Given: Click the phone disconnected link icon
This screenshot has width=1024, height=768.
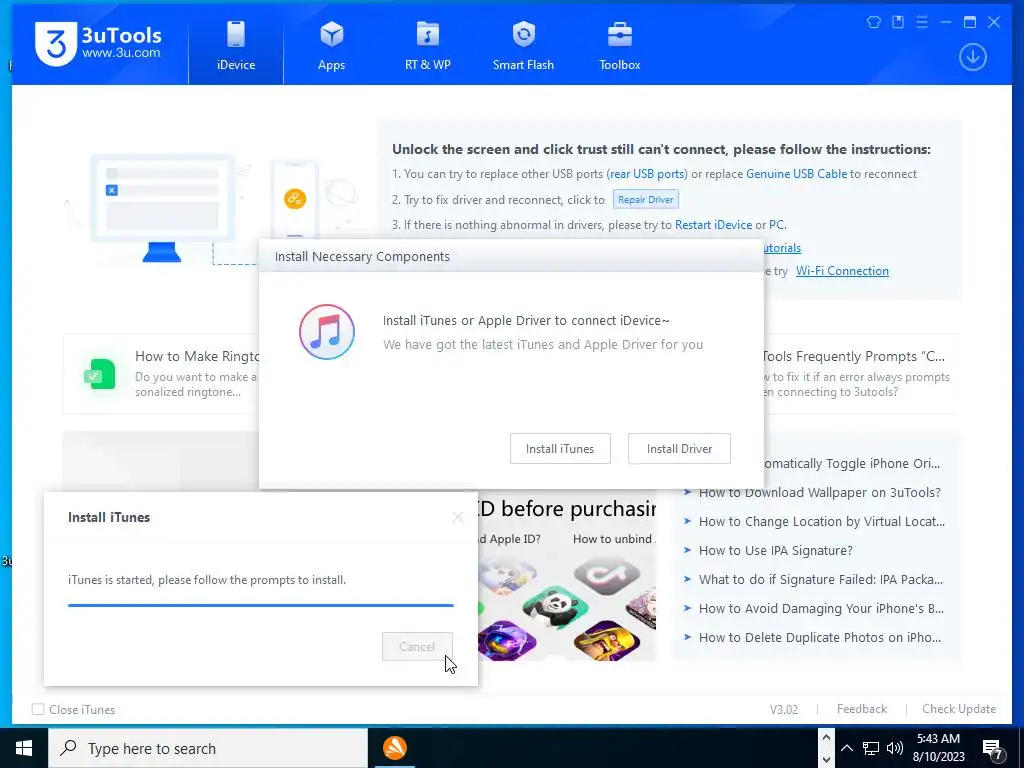Looking at the screenshot, I should click(x=295, y=199).
